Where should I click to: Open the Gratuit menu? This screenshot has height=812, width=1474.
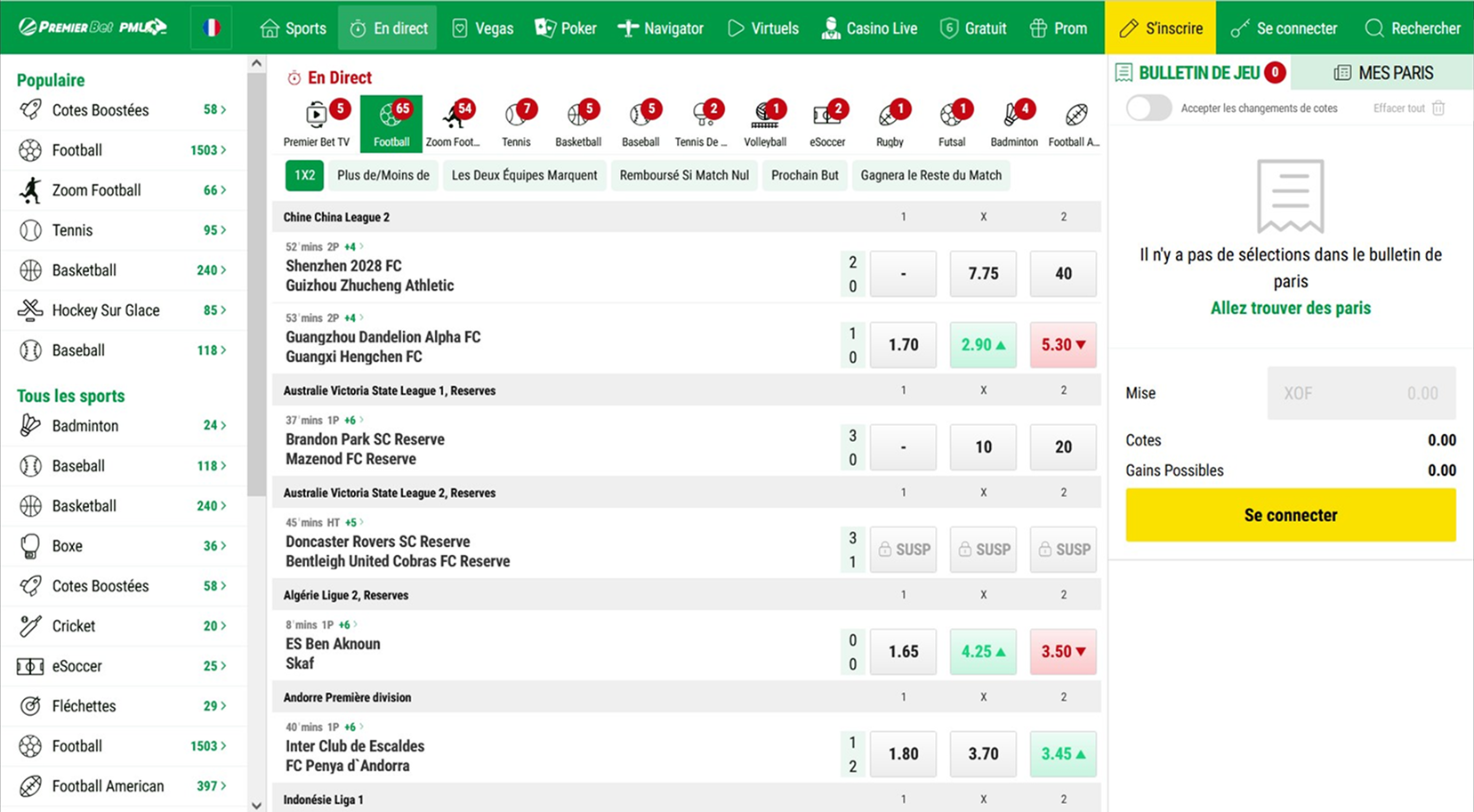(974, 28)
